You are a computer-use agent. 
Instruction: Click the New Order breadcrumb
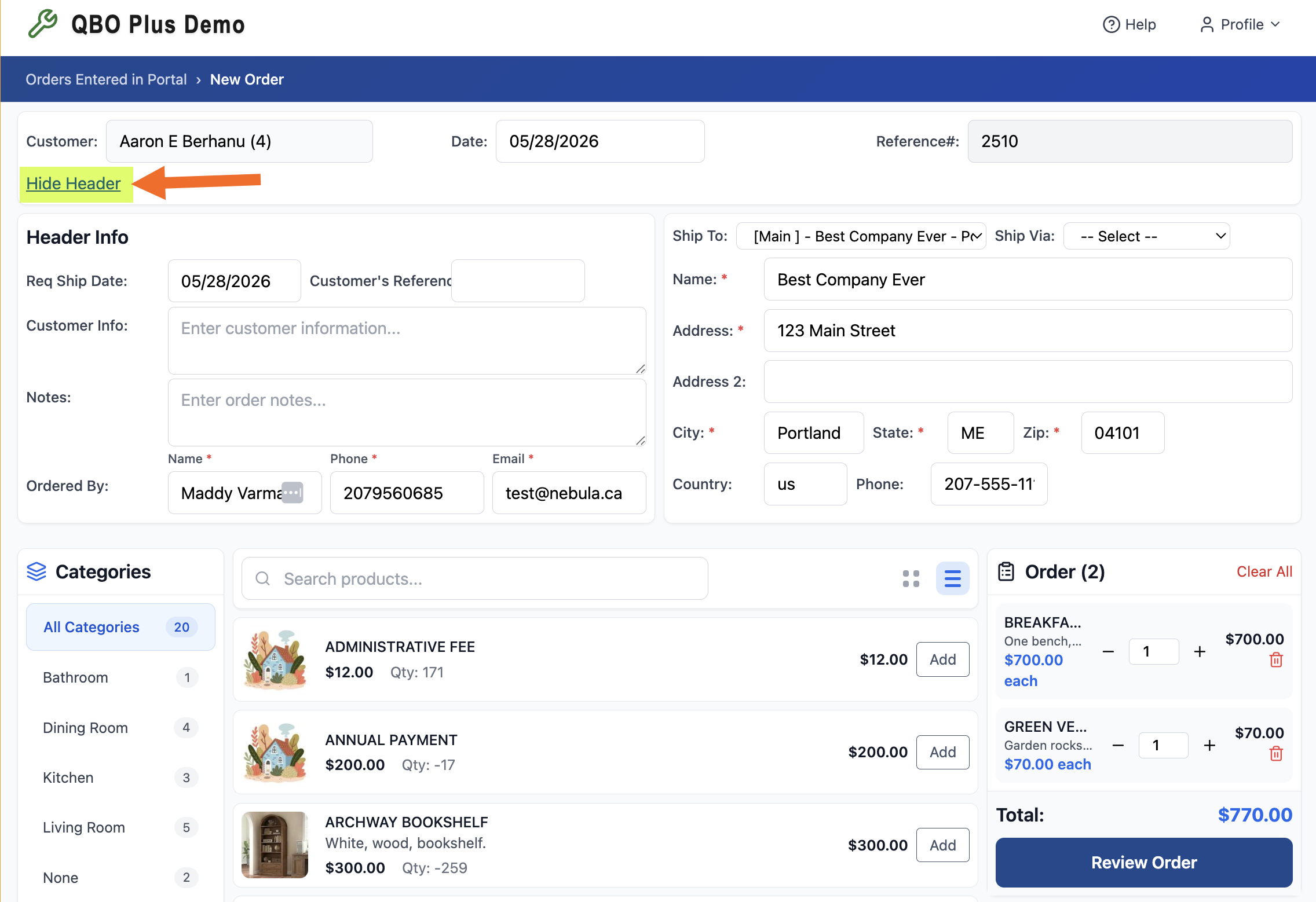[x=247, y=79]
